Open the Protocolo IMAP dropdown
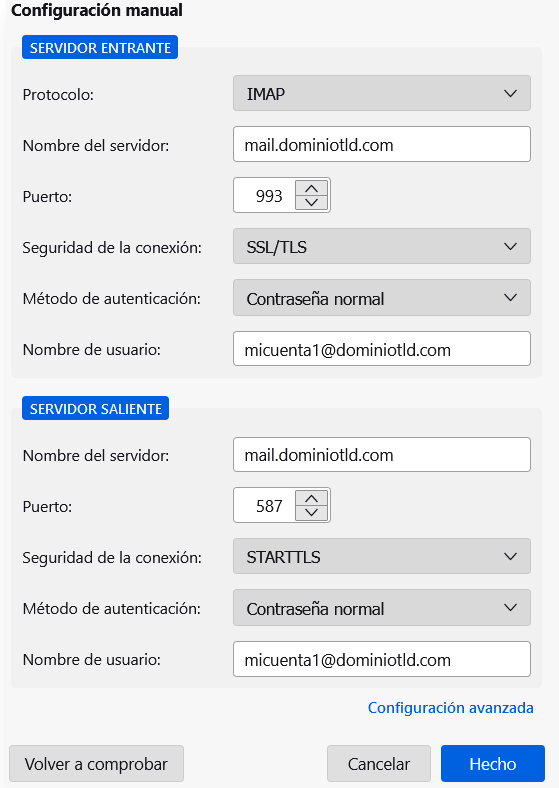 coord(382,93)
